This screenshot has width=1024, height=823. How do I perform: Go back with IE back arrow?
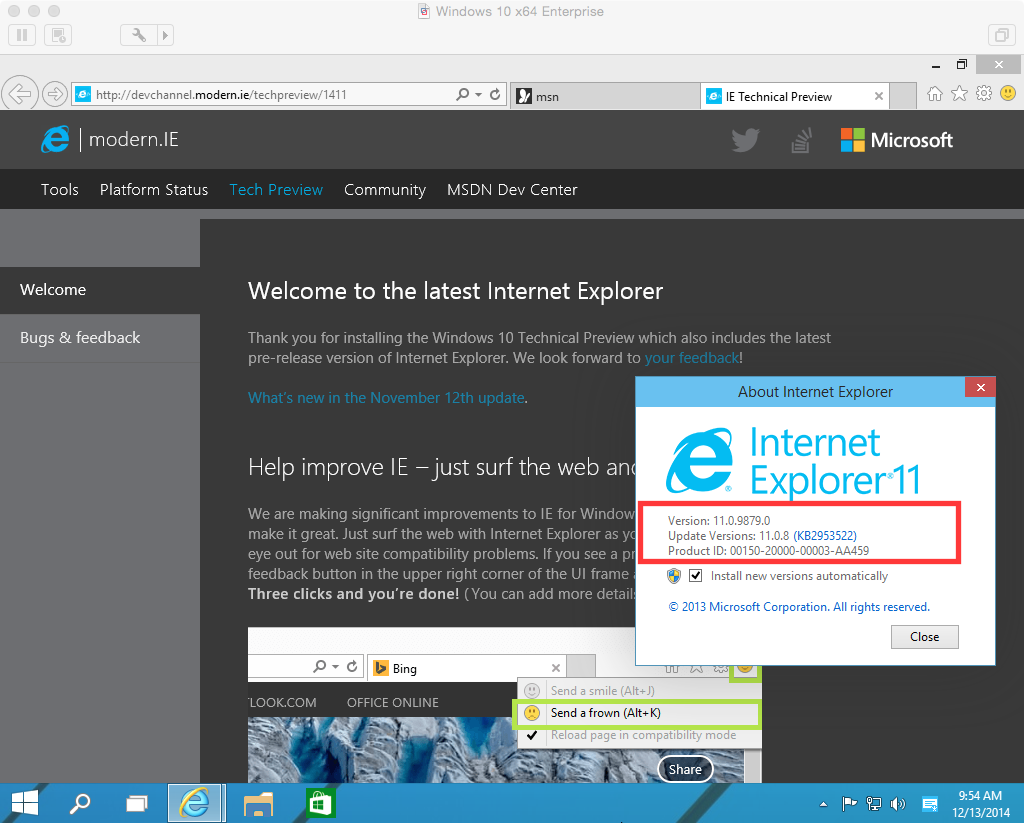click(20, 94)
